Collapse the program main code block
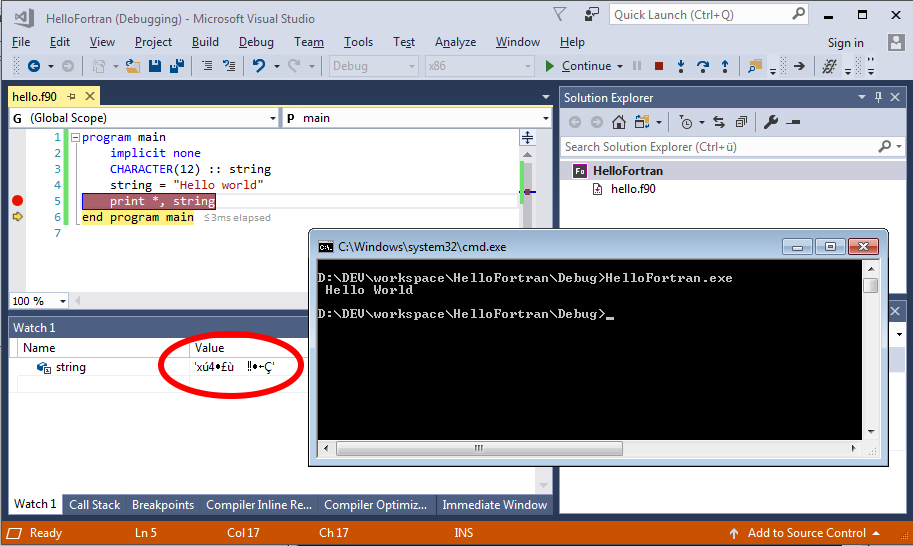The width and height of the screenshot is (913, 546). 75,138
